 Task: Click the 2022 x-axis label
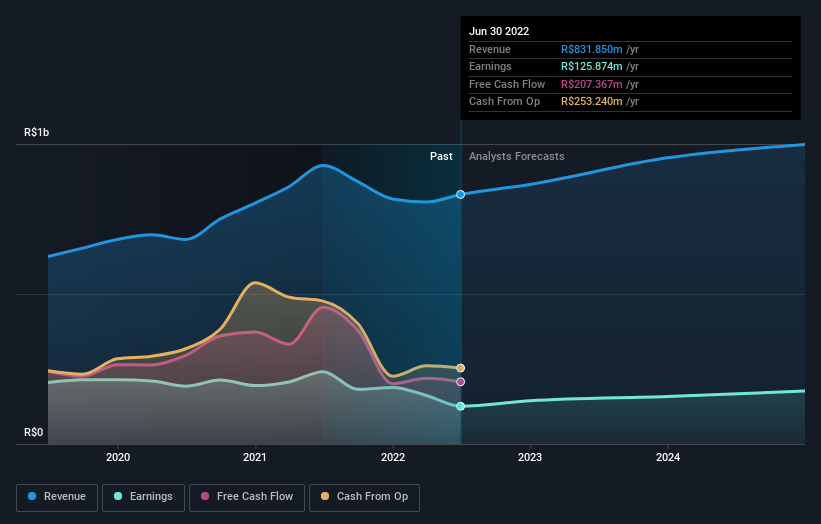point(393,457)
